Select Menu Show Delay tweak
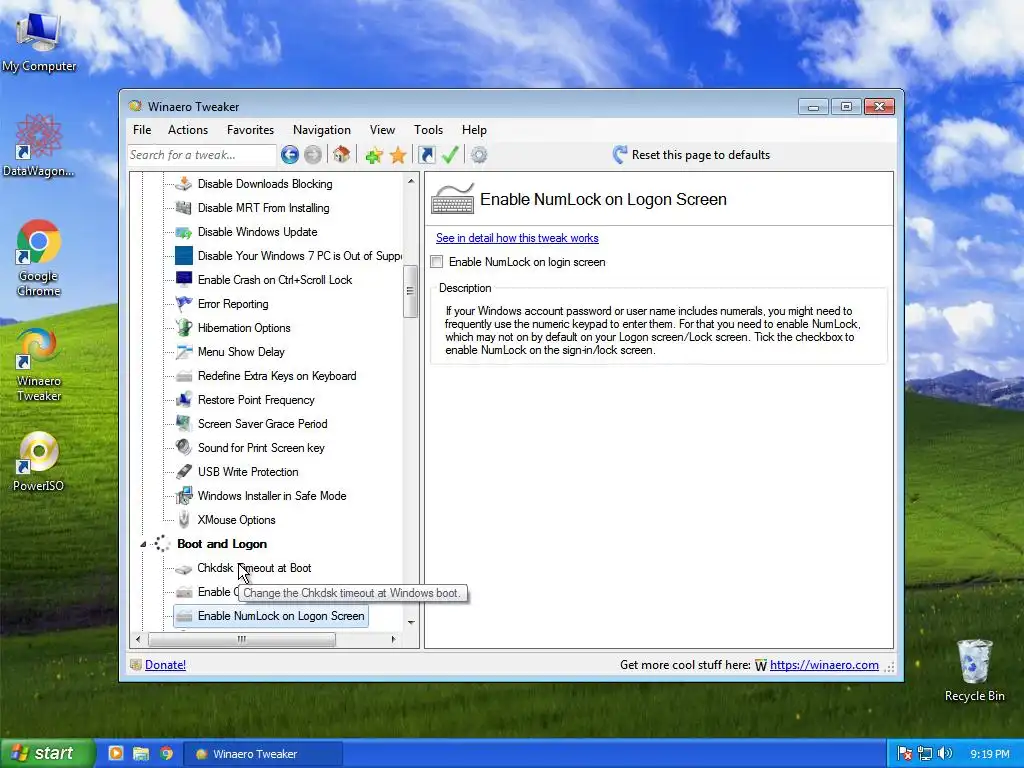 click(241, 352)
